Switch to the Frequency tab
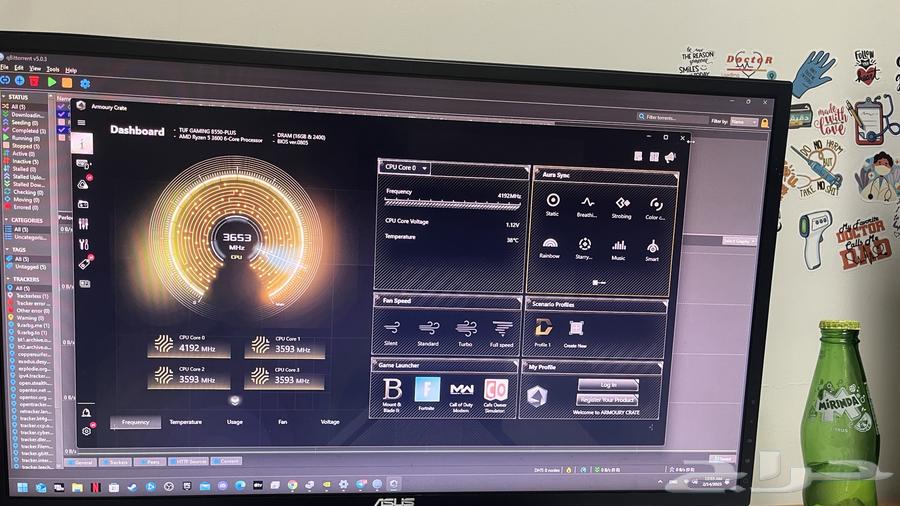The width and height of the screenshot is (900, 506). pyautogui.click(x=135, y=422)
